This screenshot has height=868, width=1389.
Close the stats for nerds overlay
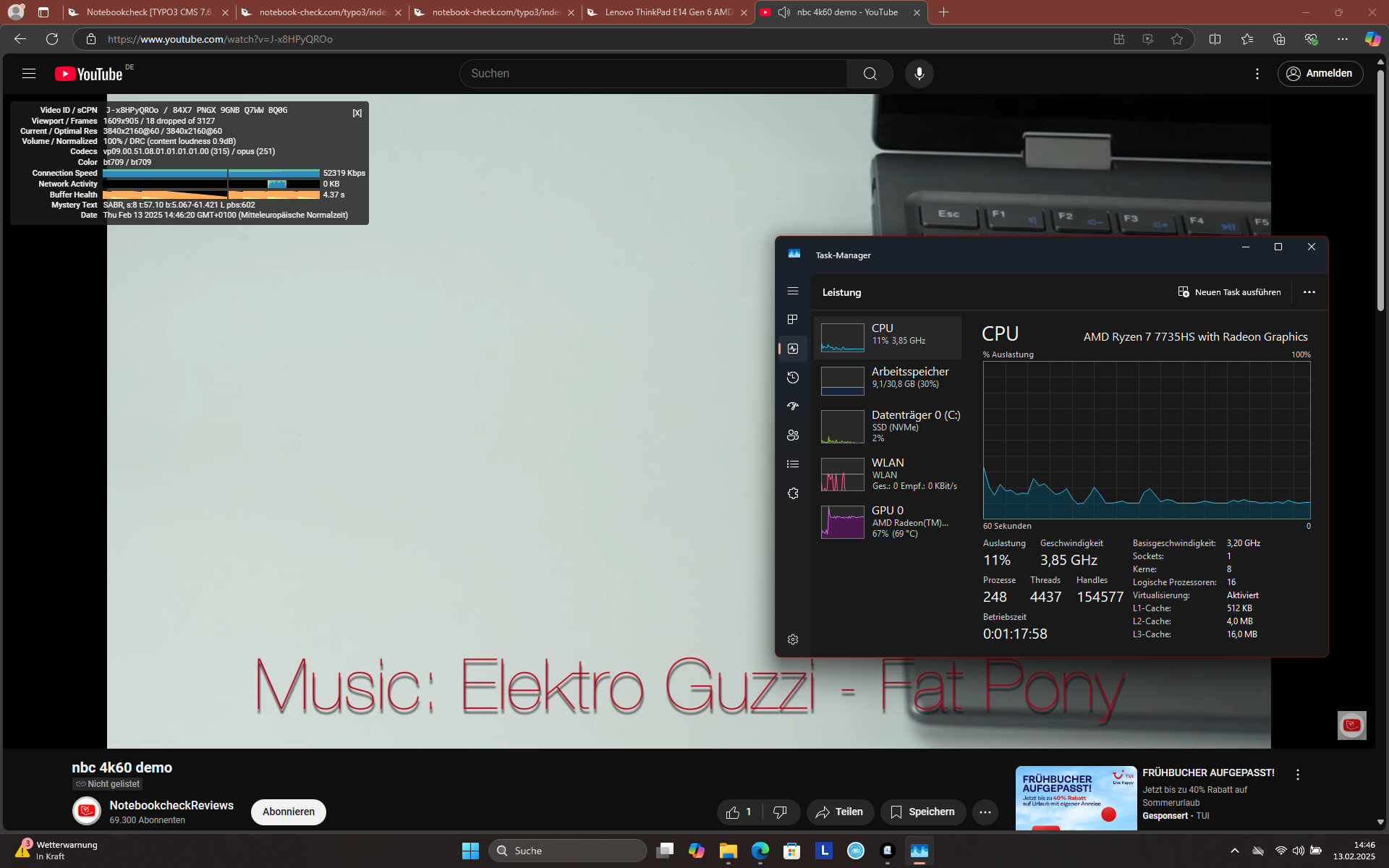tap(357, 113)
